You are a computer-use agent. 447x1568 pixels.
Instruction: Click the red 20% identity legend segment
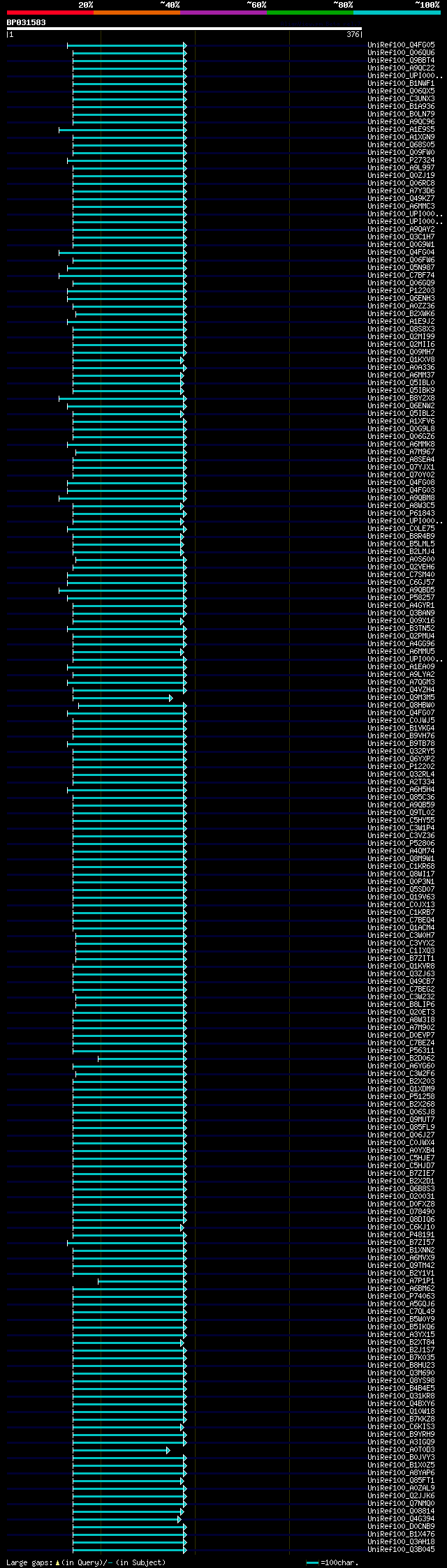(x=50, y=13)
